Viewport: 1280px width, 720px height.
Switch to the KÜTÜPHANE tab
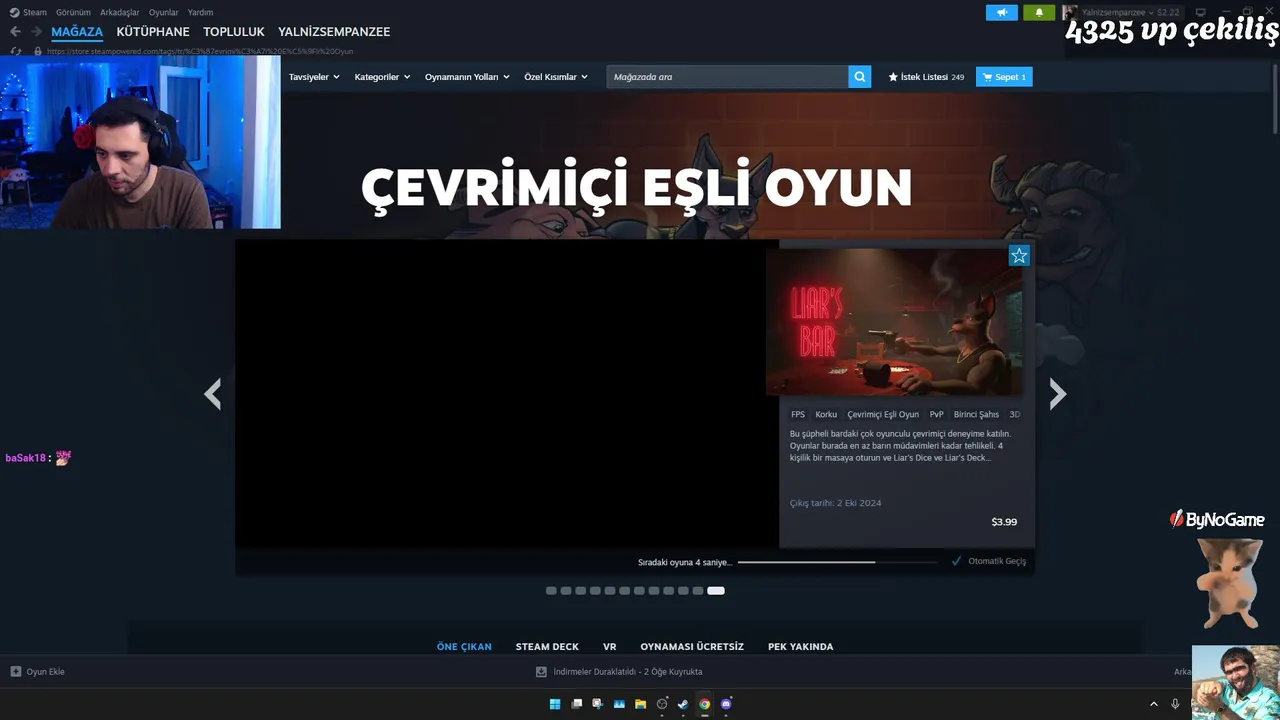153,32
